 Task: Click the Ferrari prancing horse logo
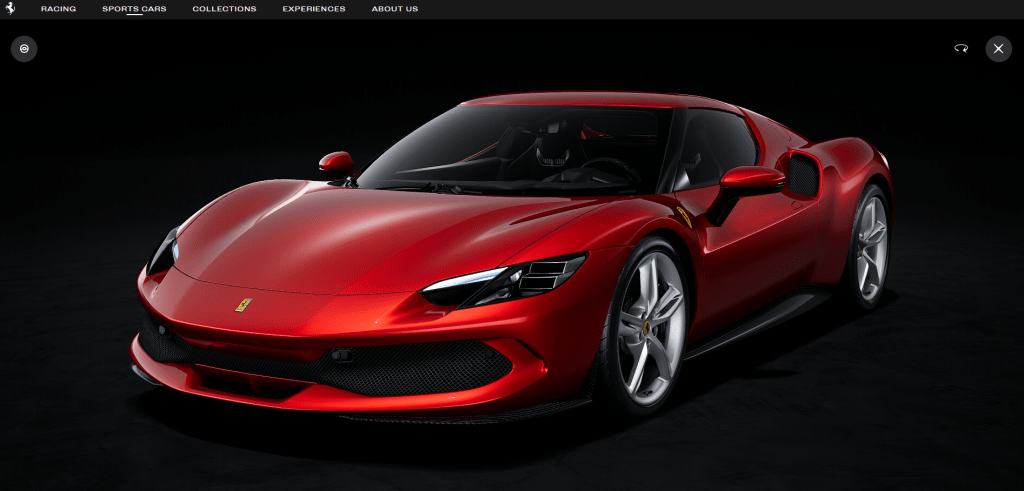[10, 9]
